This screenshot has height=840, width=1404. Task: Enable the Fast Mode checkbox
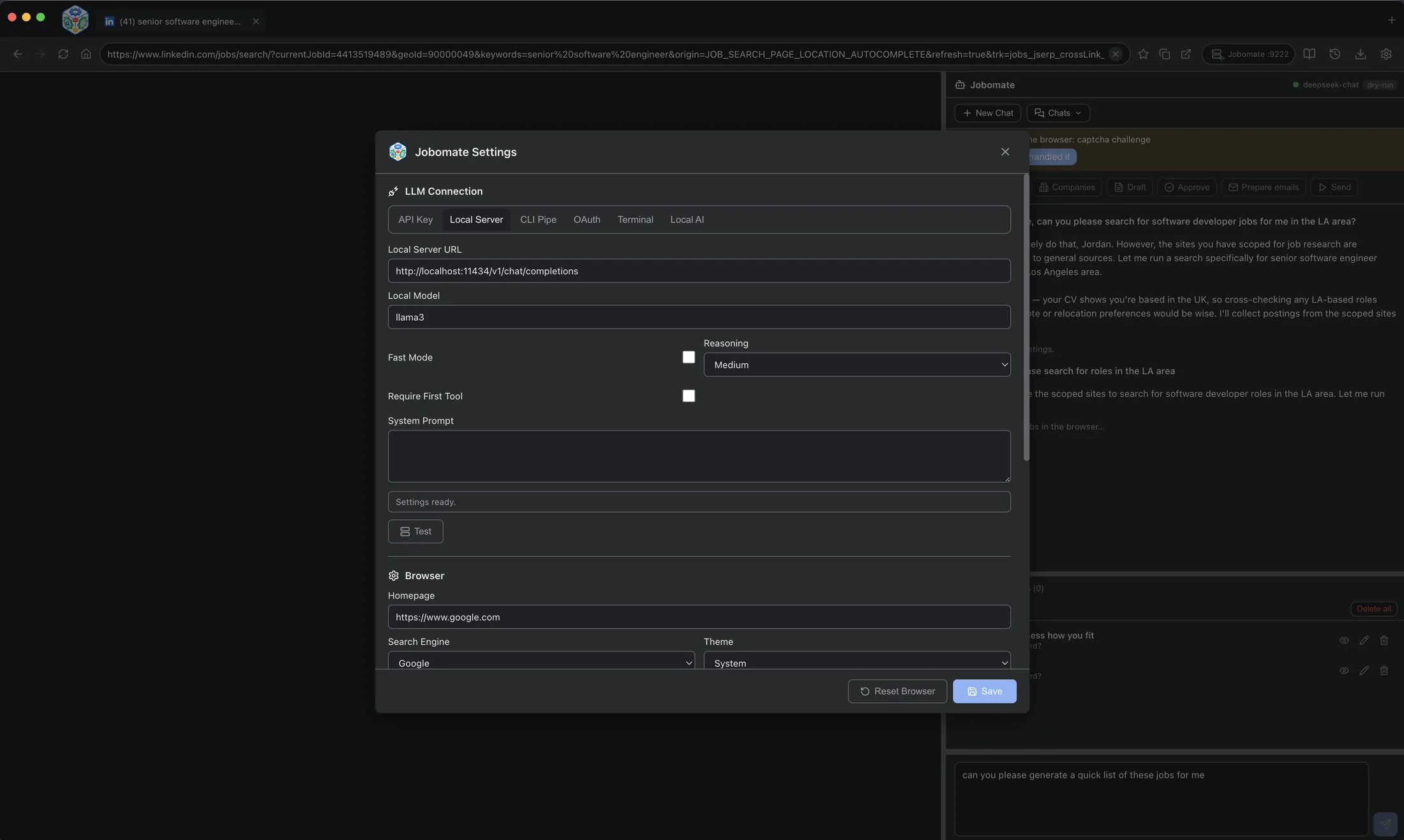click(x=689, y=357)
